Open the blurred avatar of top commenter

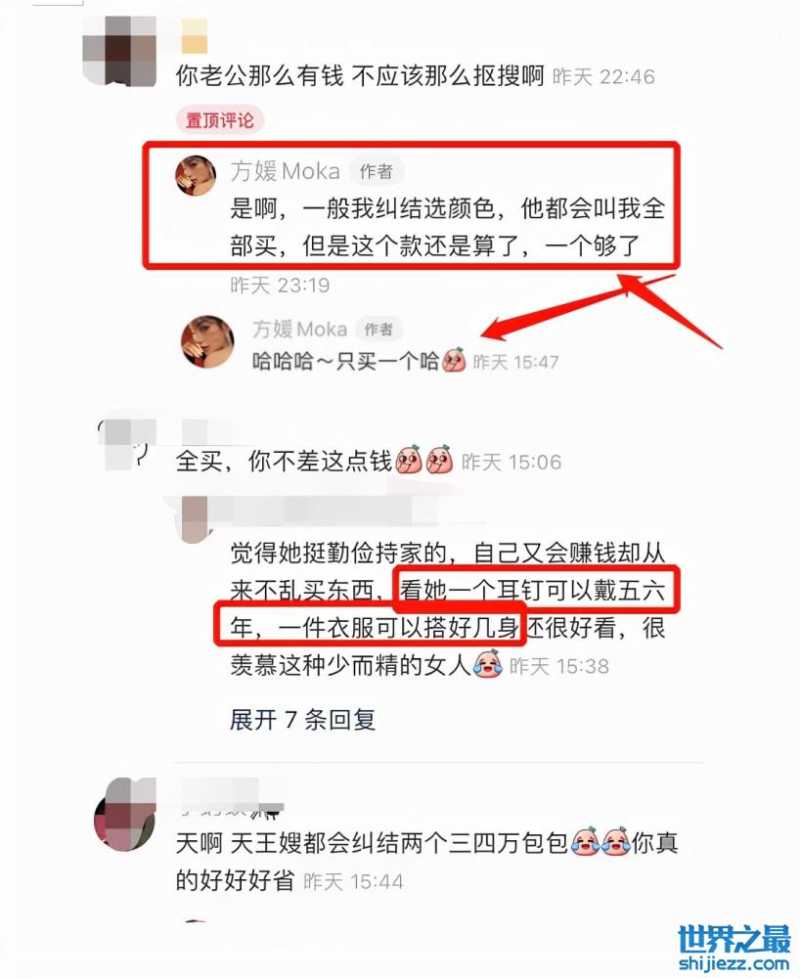[x=119, y=51]
